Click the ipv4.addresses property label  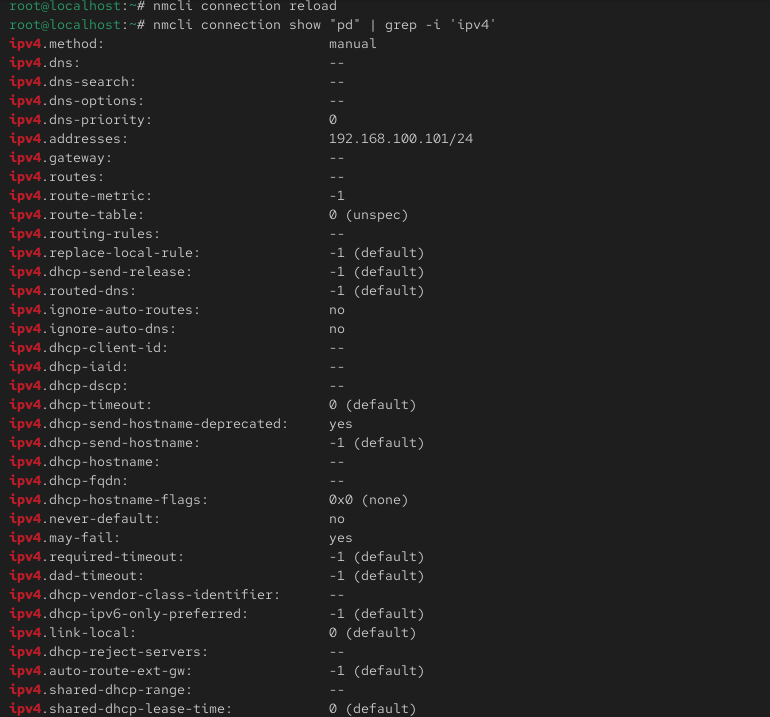pos(68,139)
